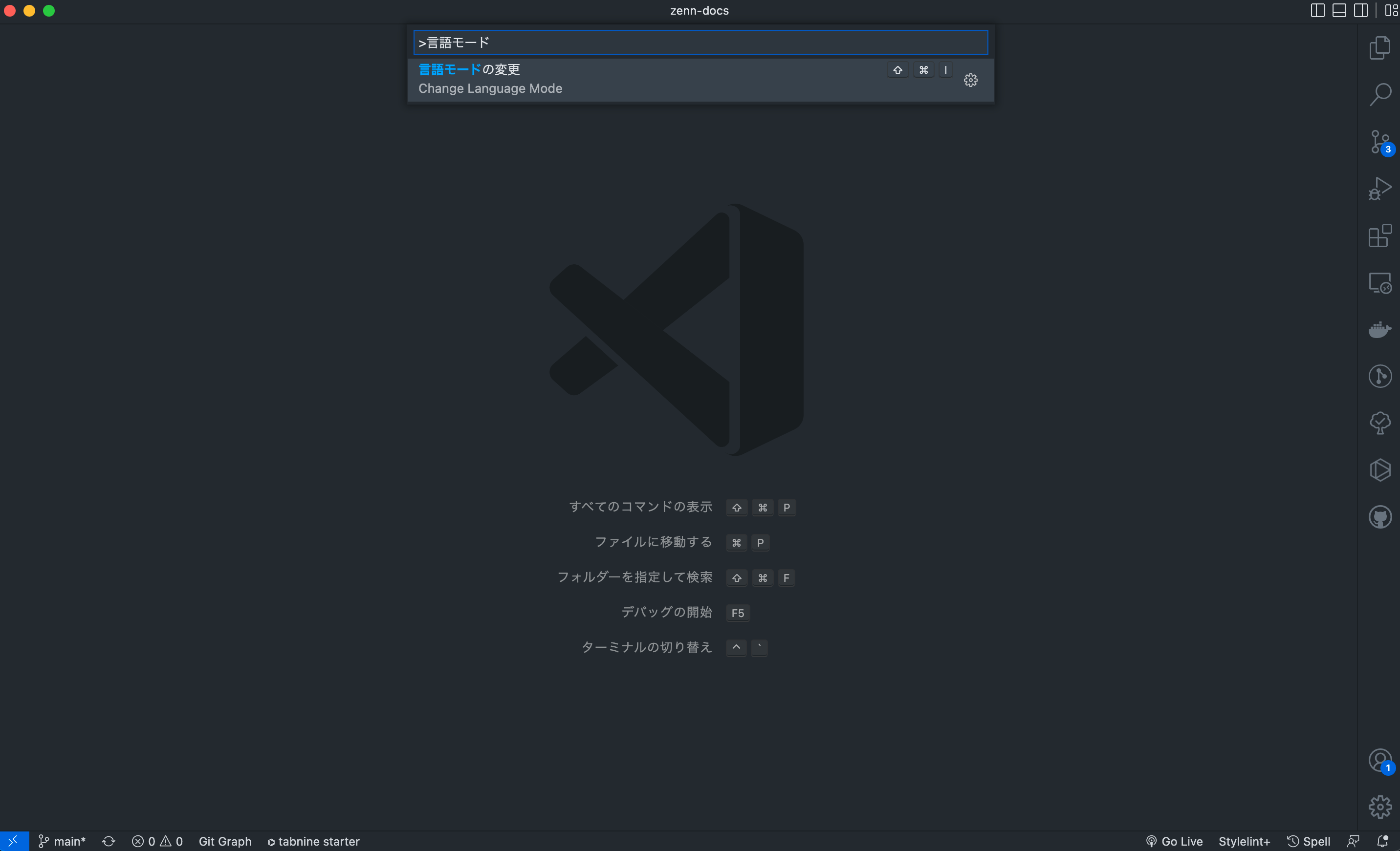Open Customize Layout icon in title bar
The width and height of the screenshot is (1400, 851).
1391,11
